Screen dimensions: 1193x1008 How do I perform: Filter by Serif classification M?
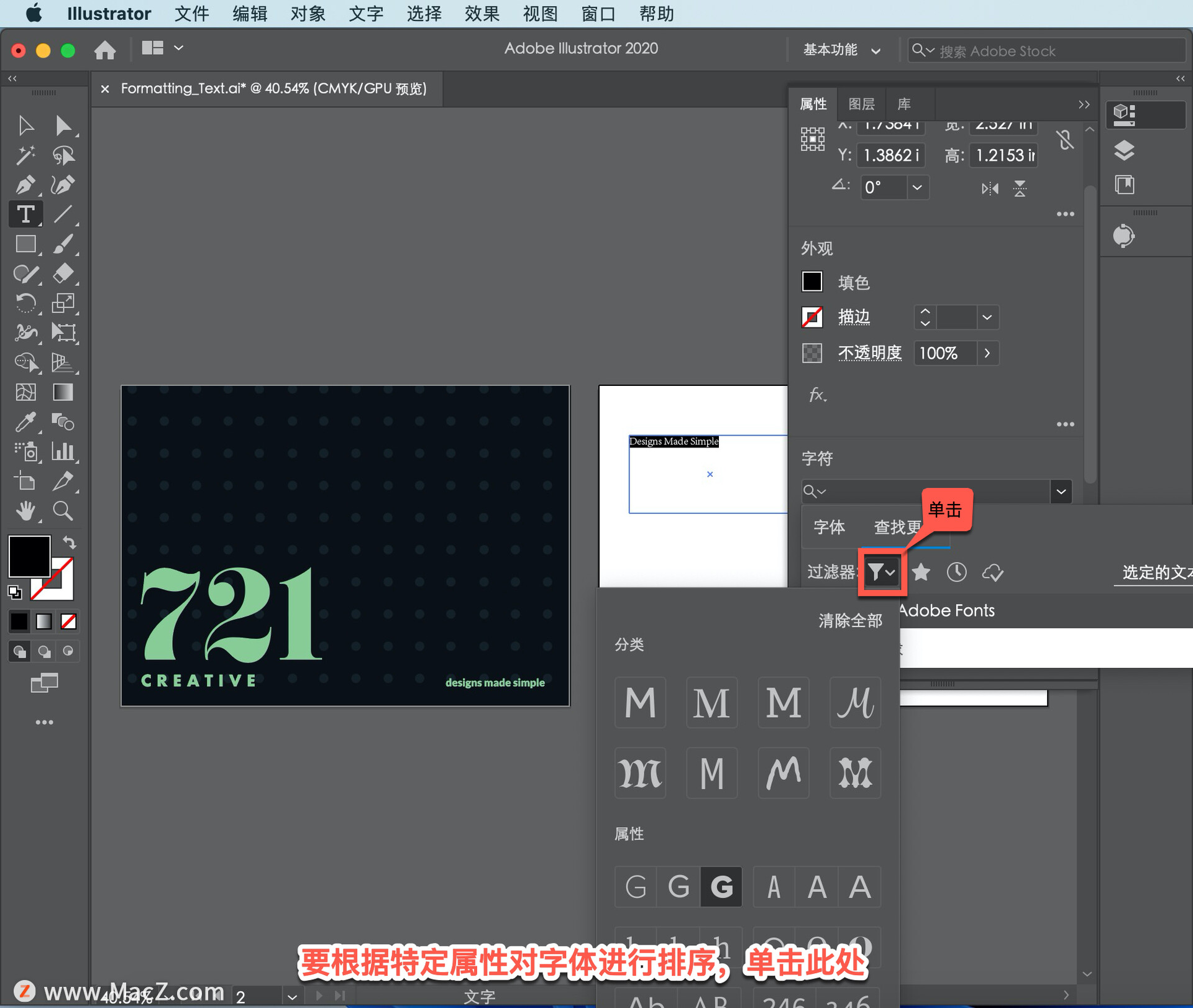(x=711, y=702)
